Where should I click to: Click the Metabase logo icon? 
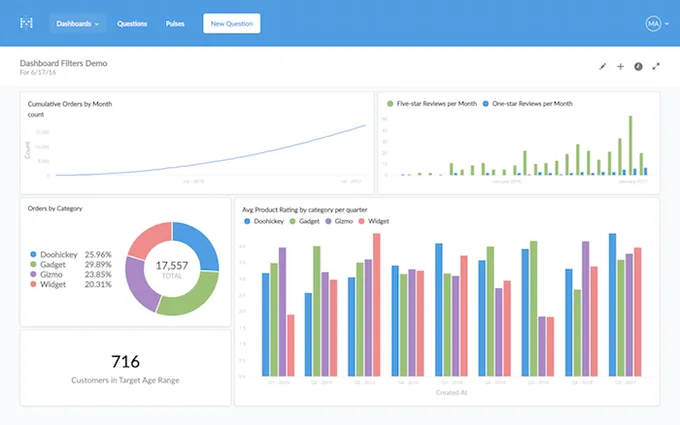tap(27, 22)
